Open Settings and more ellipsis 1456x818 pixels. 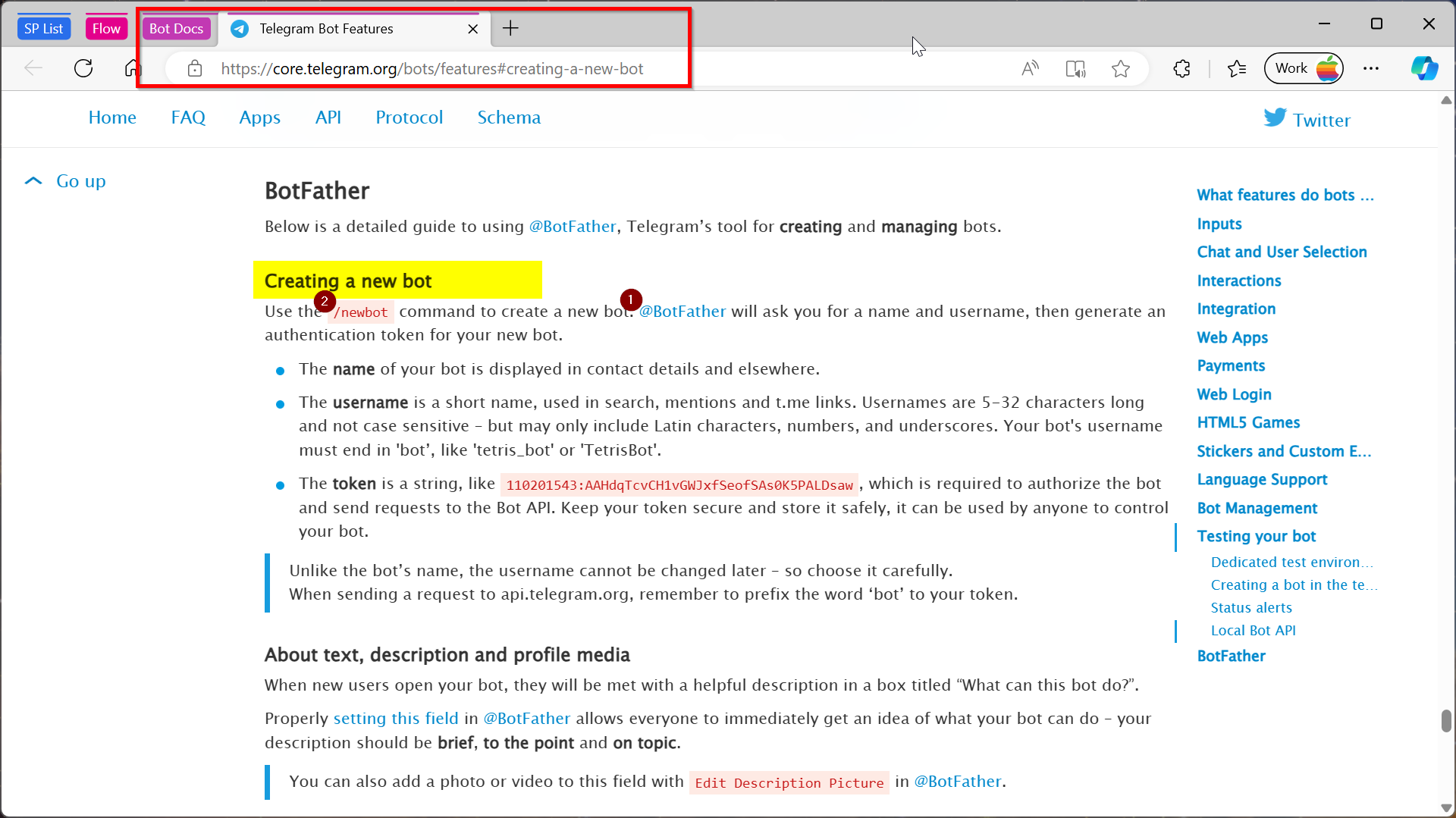pos(1371,68)
